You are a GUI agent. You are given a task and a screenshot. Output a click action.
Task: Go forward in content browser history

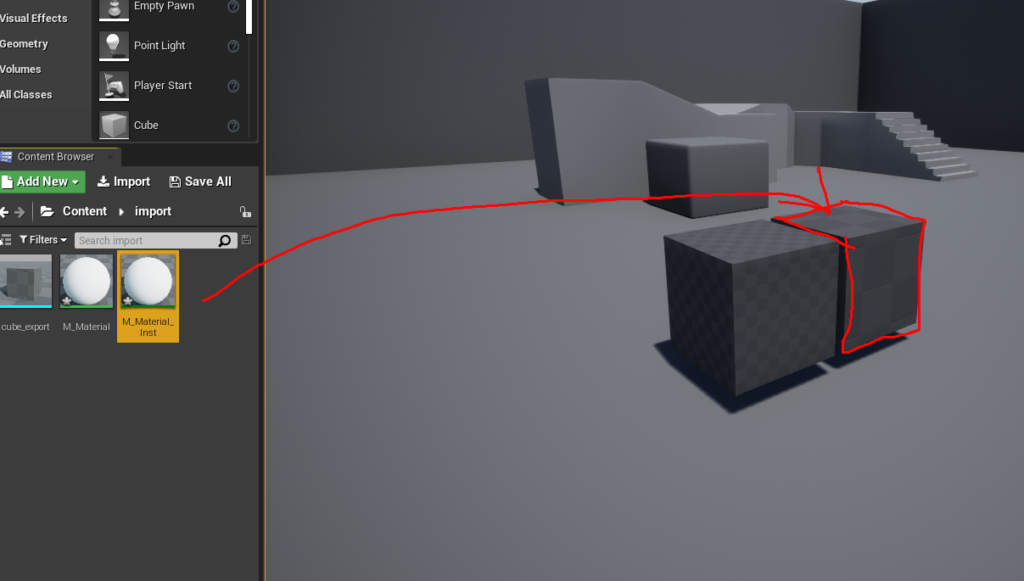pos(20,212)
